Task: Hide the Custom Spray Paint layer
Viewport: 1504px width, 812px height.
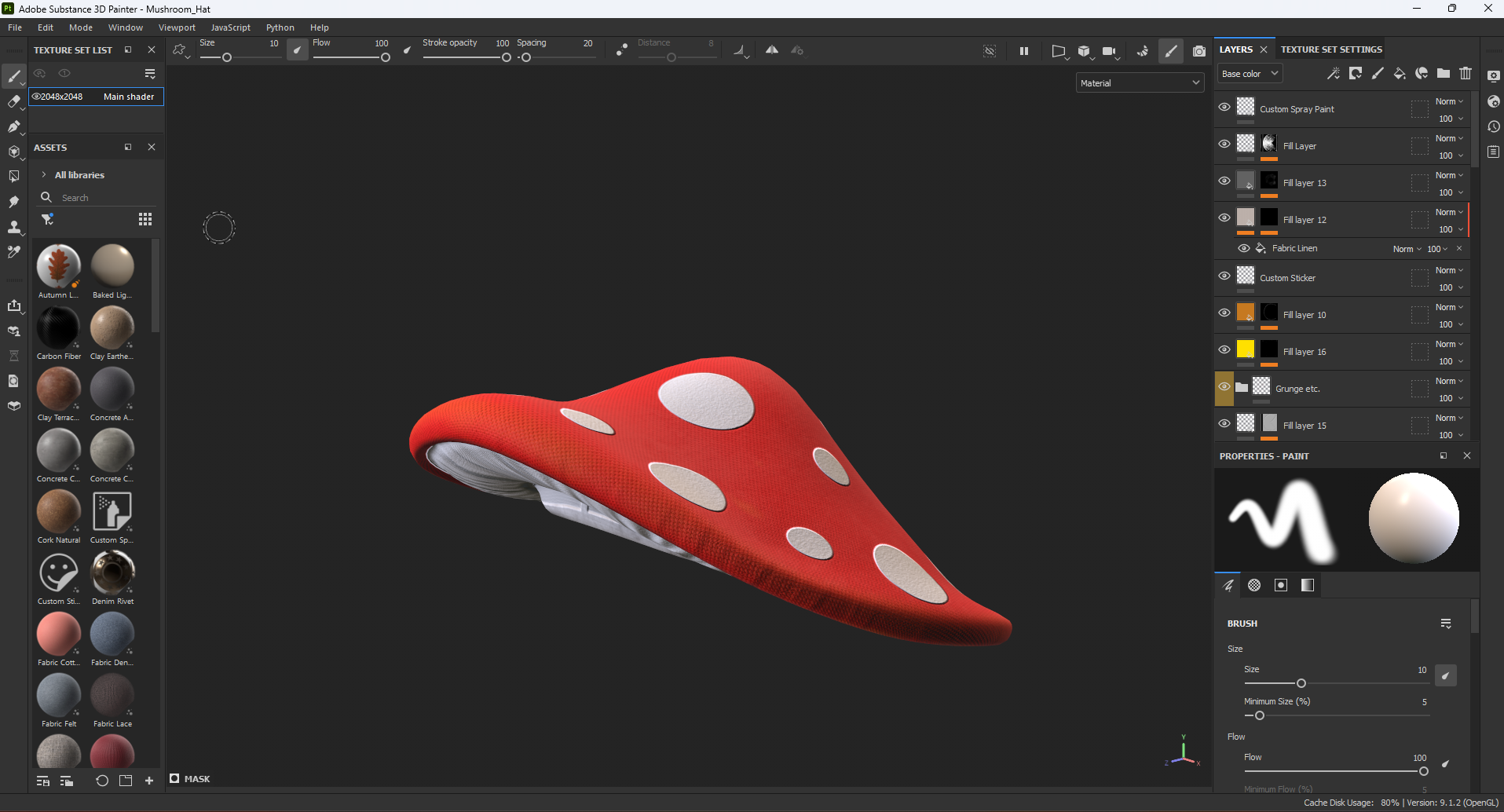Action: point(1224,108)
